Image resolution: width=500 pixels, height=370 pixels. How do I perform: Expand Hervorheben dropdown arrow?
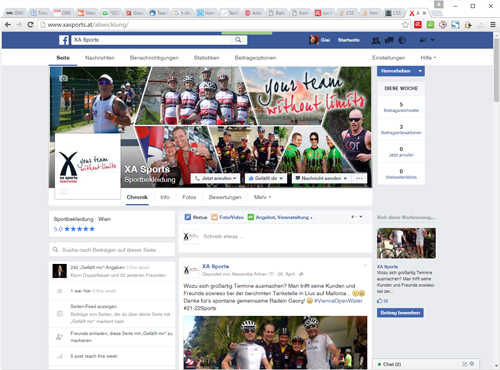click(420, 71)
